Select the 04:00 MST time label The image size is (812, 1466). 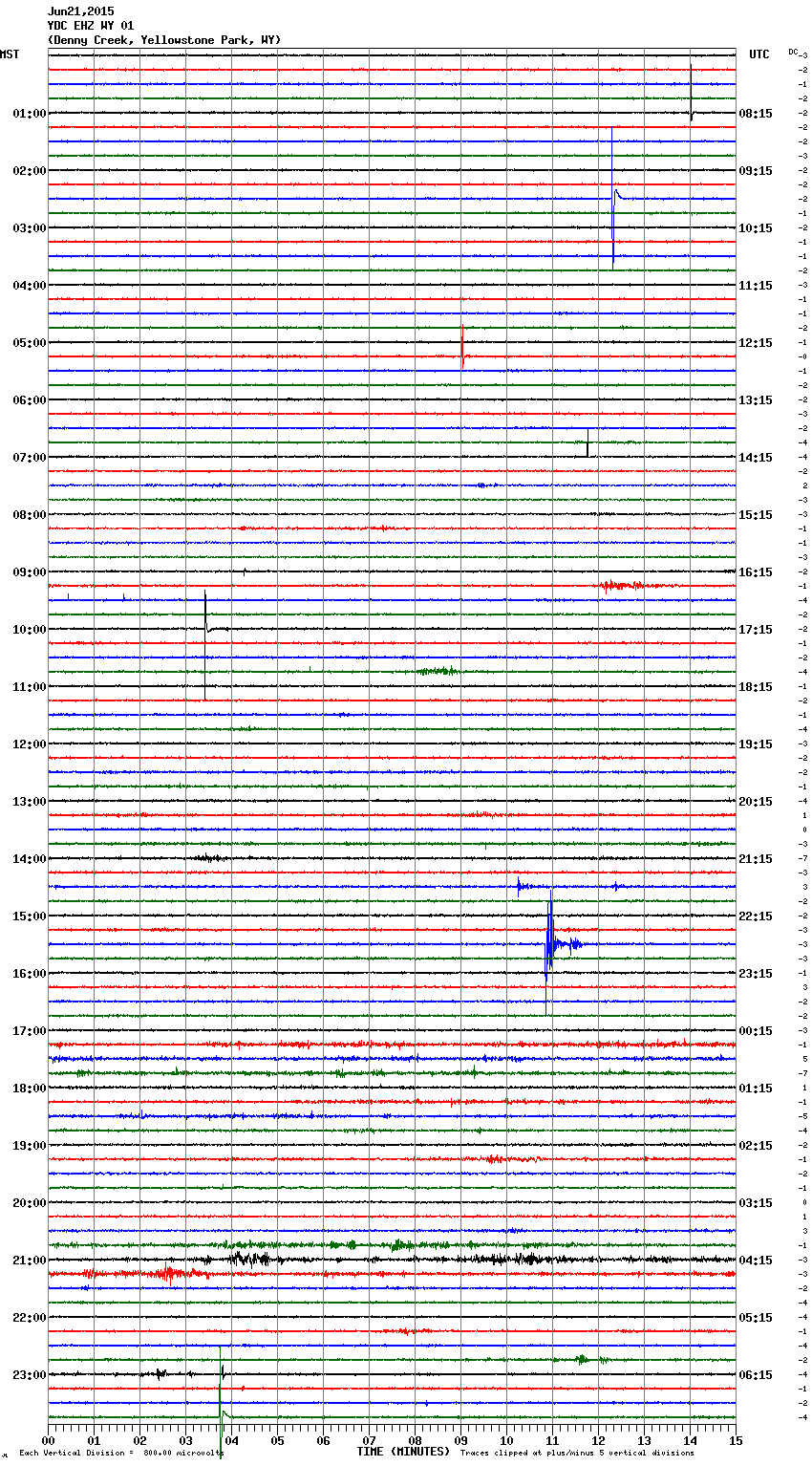[30, 286]
